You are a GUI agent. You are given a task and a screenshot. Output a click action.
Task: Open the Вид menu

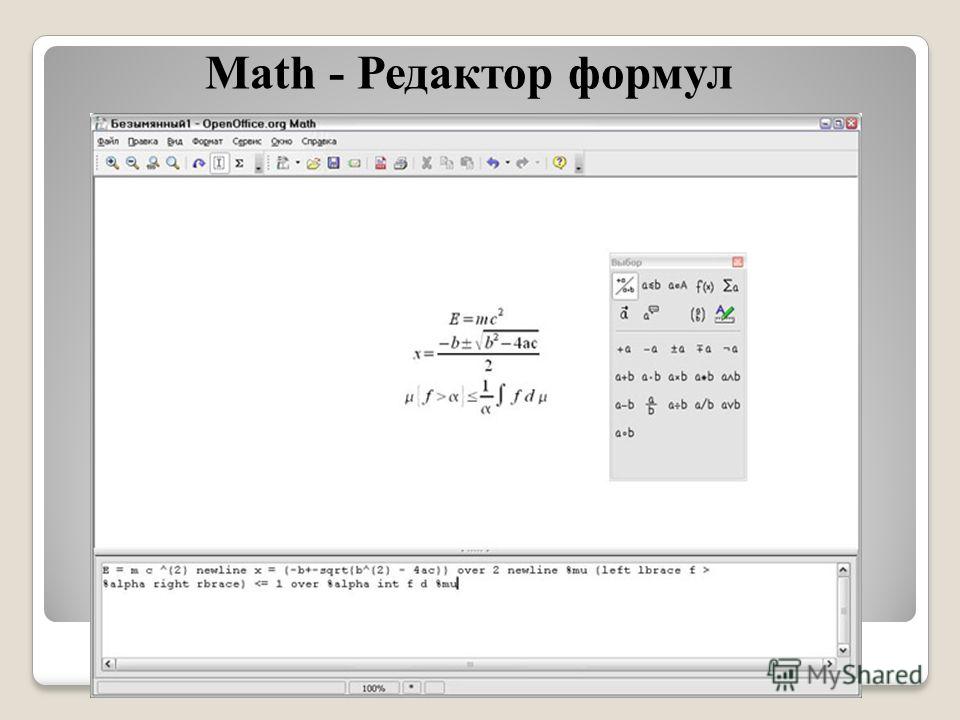point(174,141)
